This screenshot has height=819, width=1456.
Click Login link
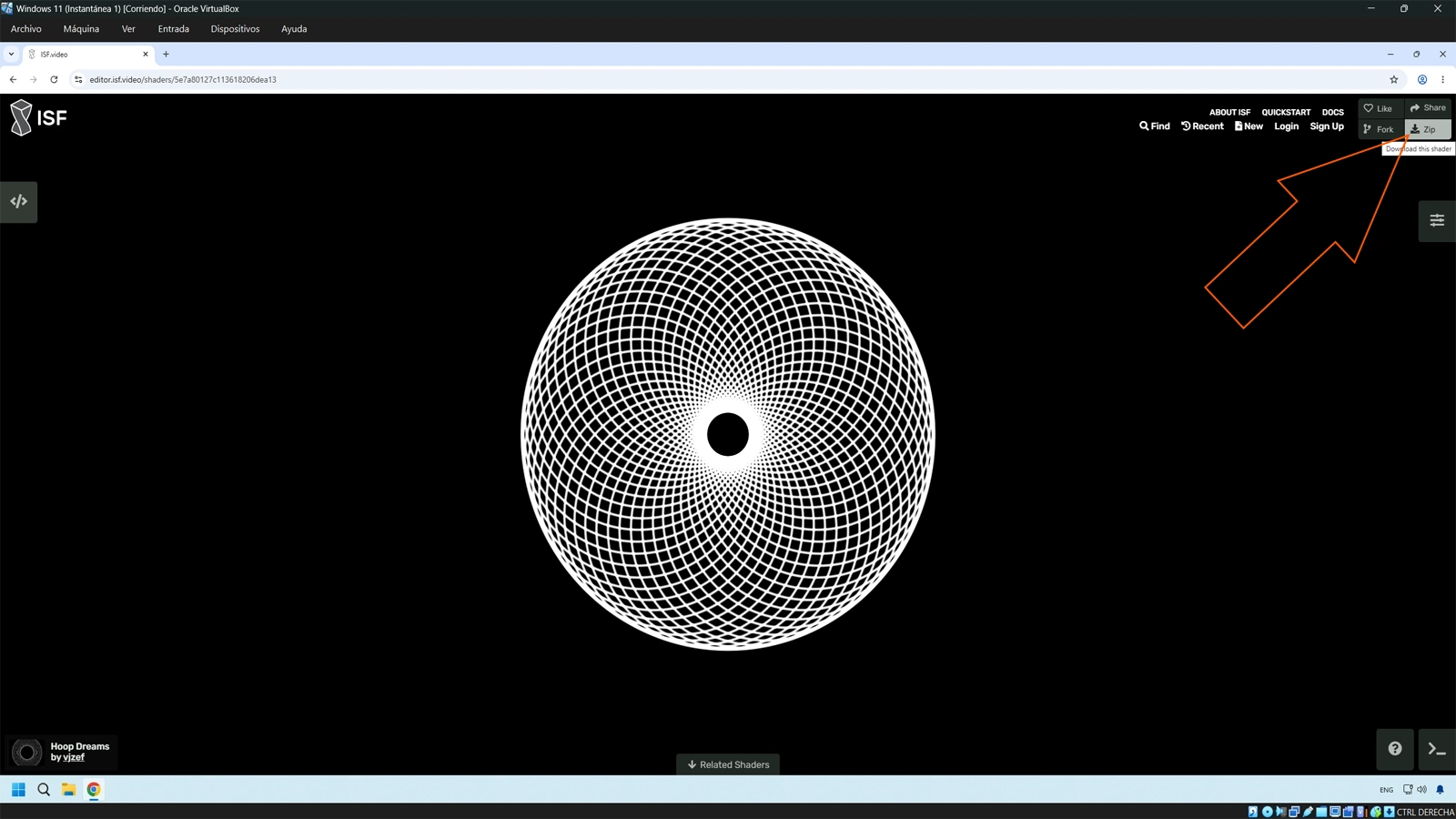tap(1286, 126)
